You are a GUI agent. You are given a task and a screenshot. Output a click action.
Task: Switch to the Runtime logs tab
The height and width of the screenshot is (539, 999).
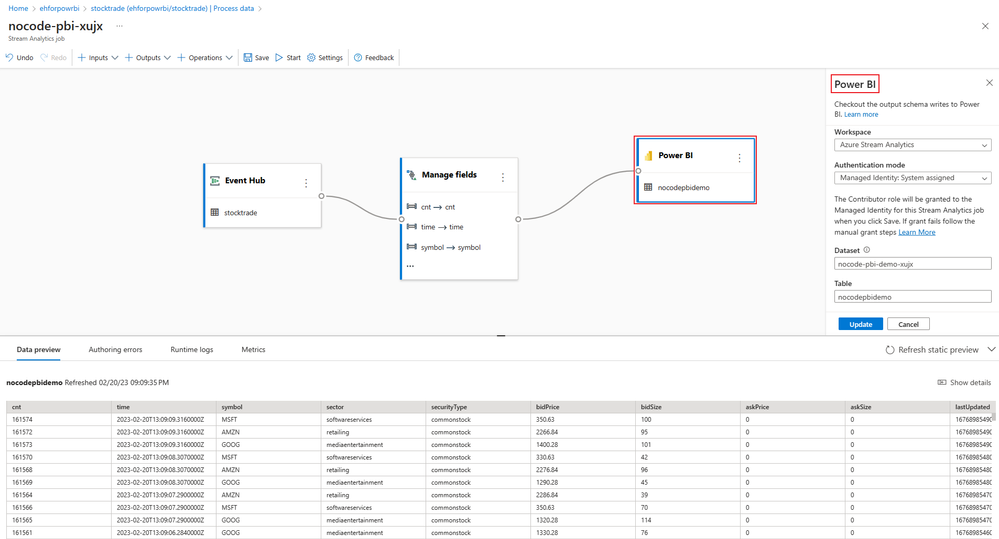pyautogui.click(x=192, y=350)
